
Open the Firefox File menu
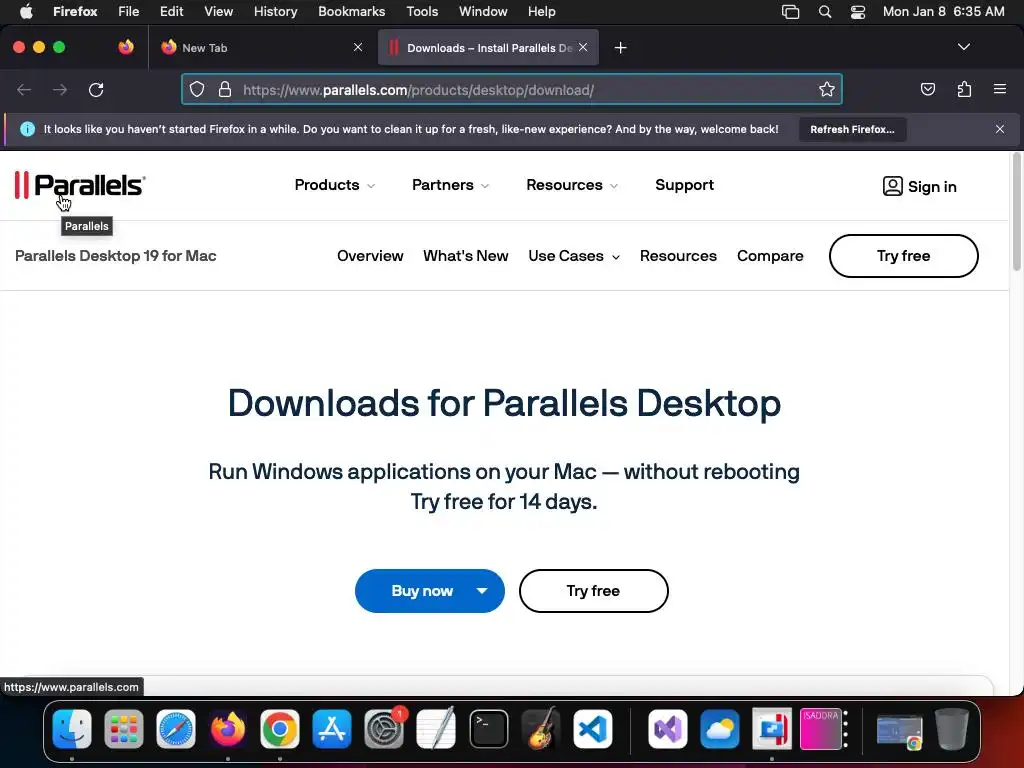[128, 12]
